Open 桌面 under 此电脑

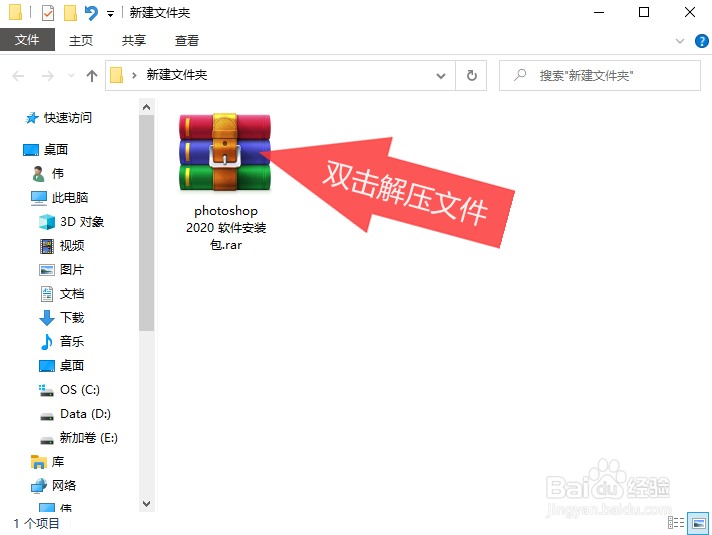pyautogui.click(x=72, y=366)
